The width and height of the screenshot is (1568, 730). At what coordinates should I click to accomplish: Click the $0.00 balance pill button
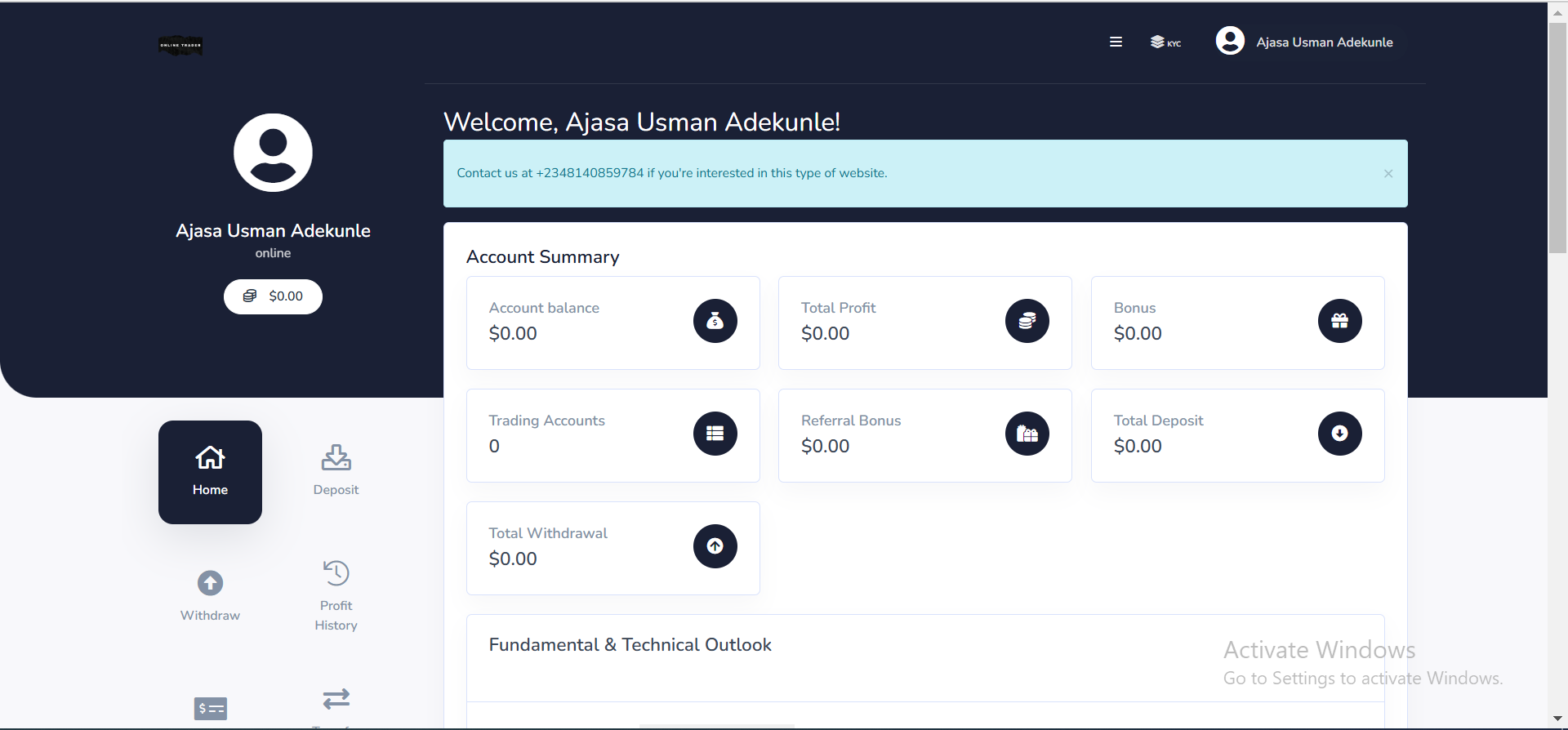(x=273, y=296)
